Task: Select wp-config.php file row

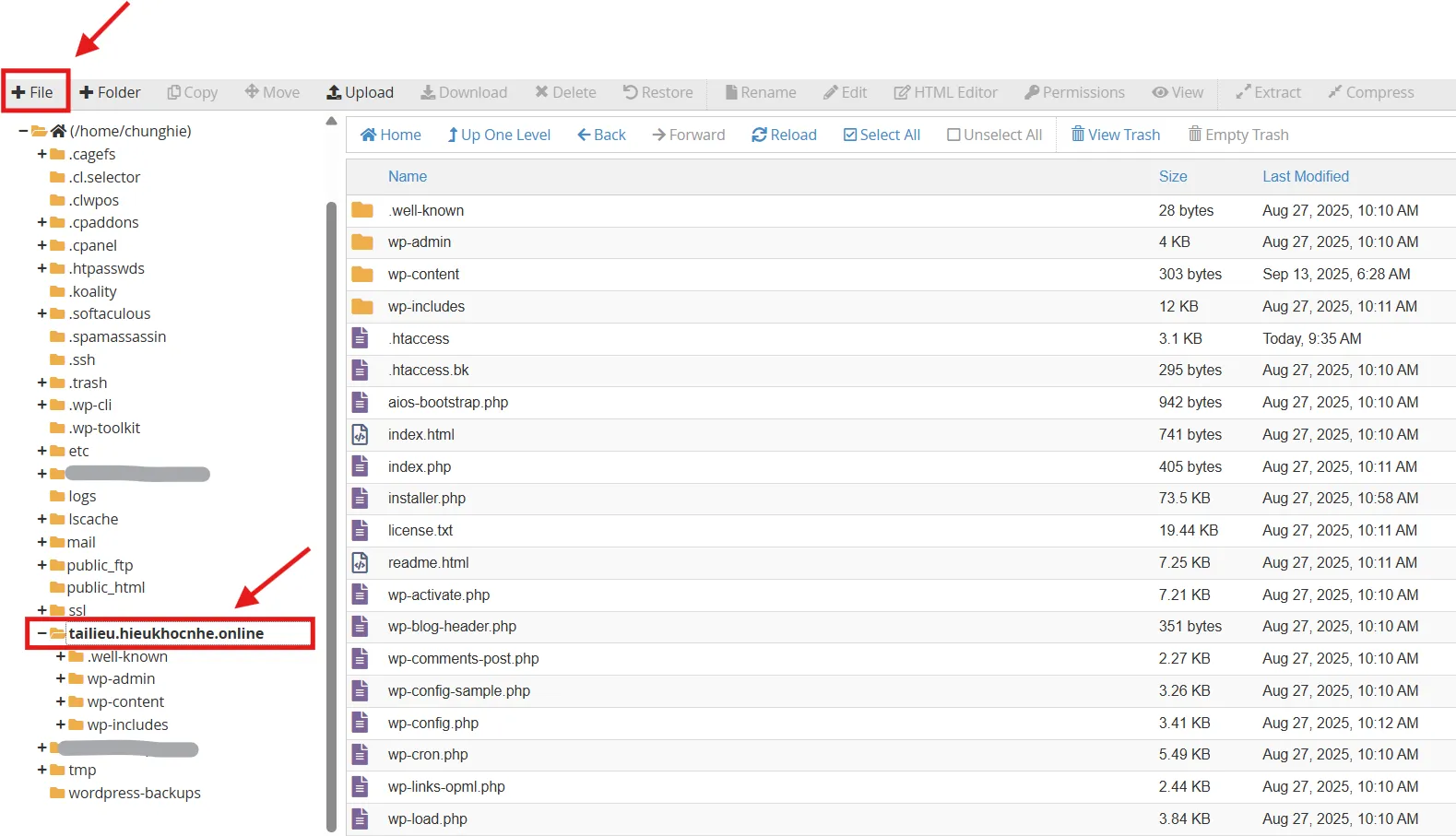Action: pos(432,723)
